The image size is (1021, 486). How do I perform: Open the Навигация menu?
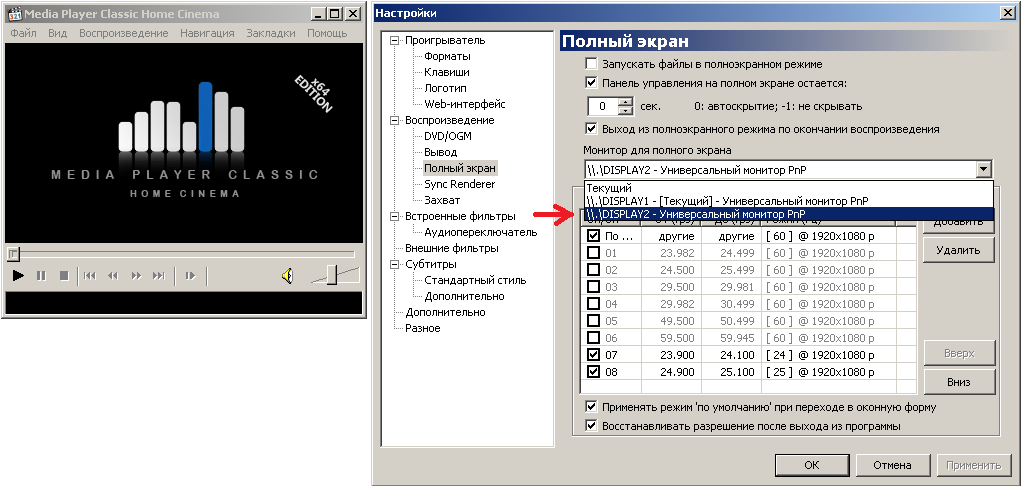207,33
